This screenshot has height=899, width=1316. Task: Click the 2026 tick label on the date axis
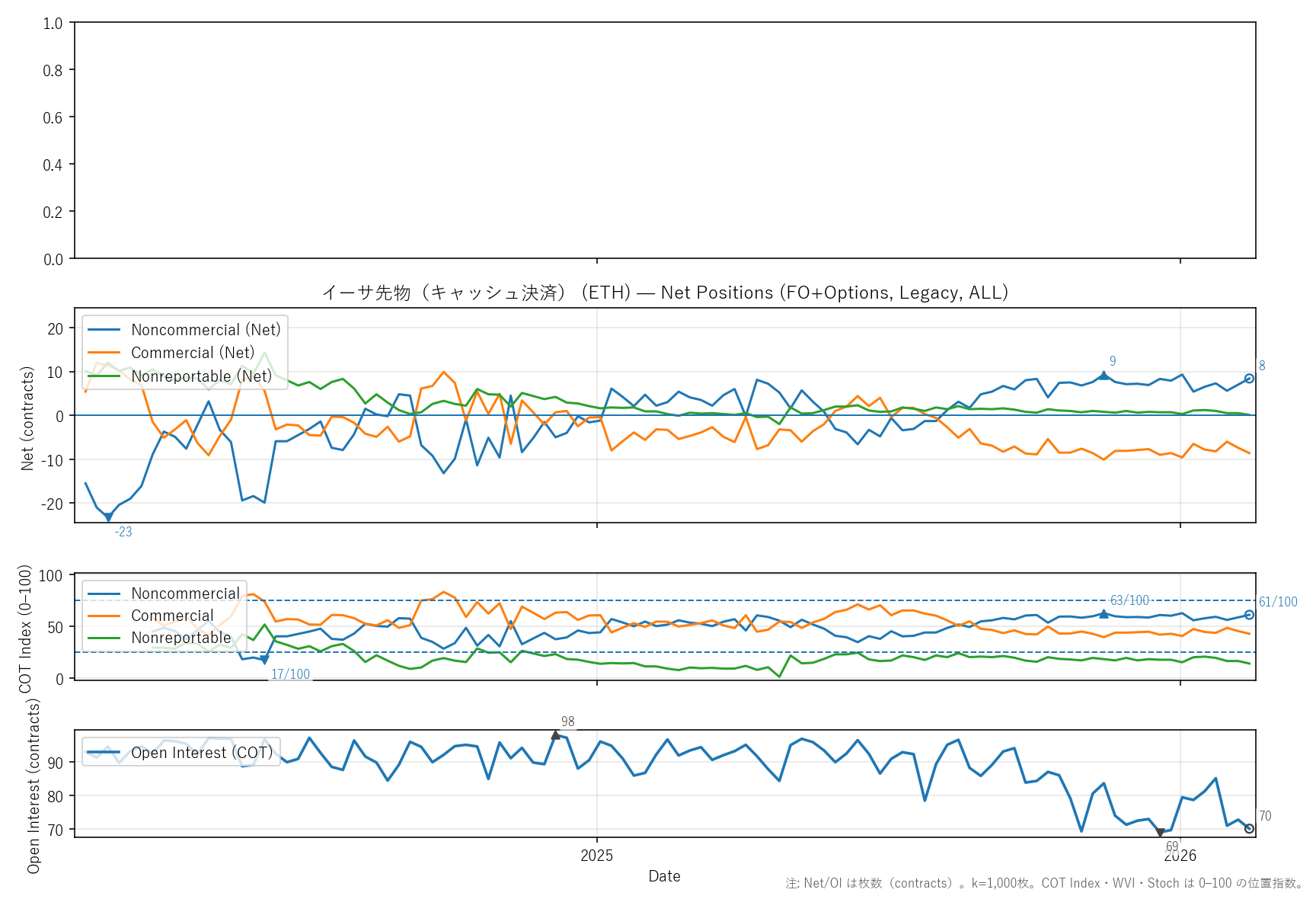pos(1180,856)
